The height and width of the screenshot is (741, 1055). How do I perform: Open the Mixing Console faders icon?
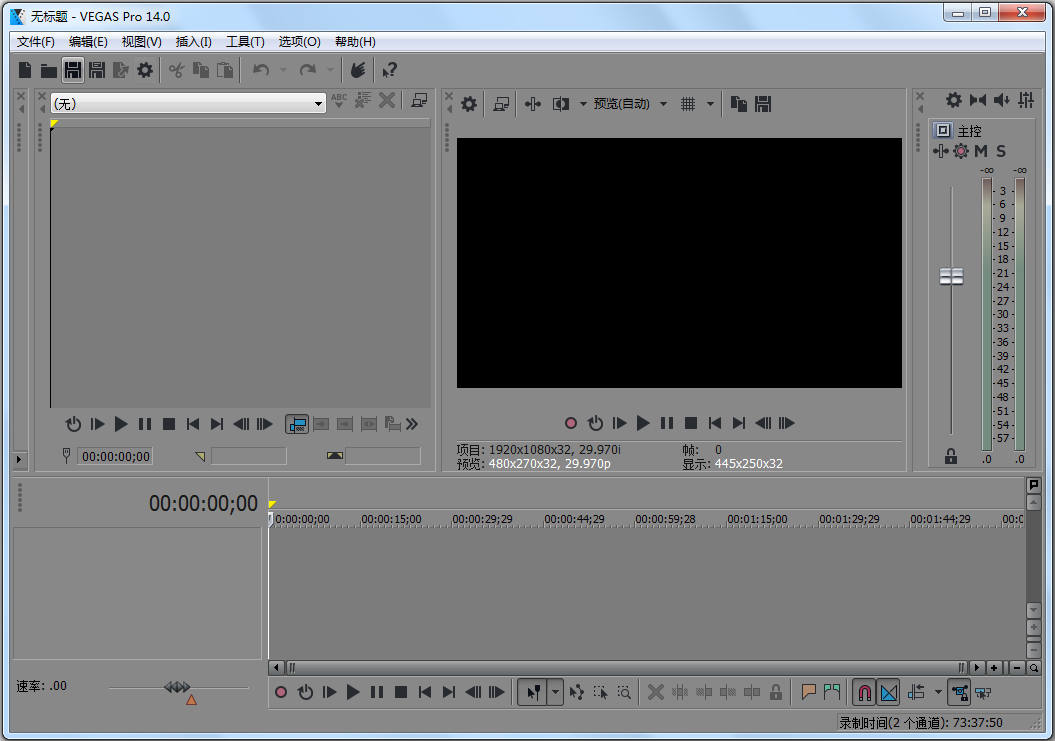click(x=1028, y=100)
